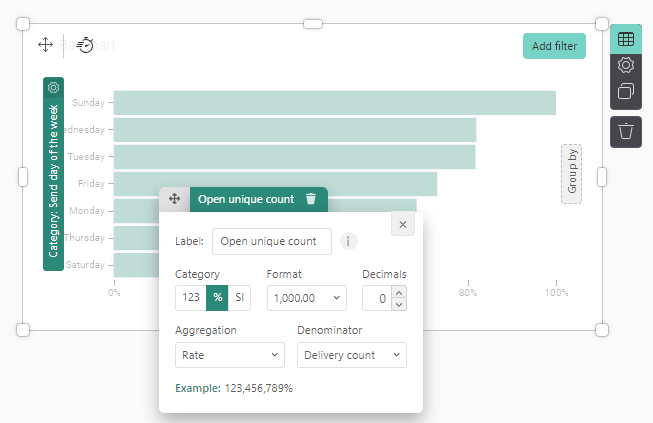Image resolution: width=653 pixels, height=423 pixels.
Task: Show label info tooltip icon
Action: [x=349, y=241]
